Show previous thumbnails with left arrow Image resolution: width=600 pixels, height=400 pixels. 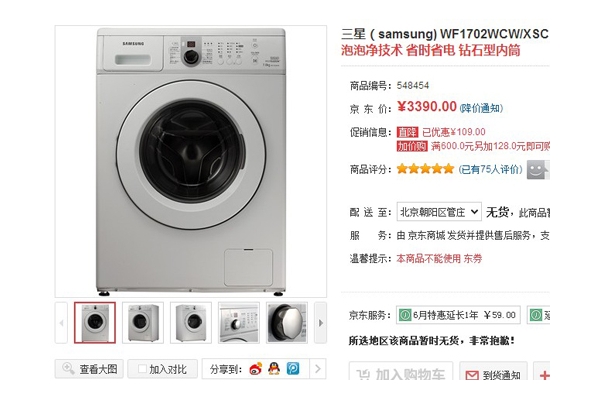(x=61, y=323)
